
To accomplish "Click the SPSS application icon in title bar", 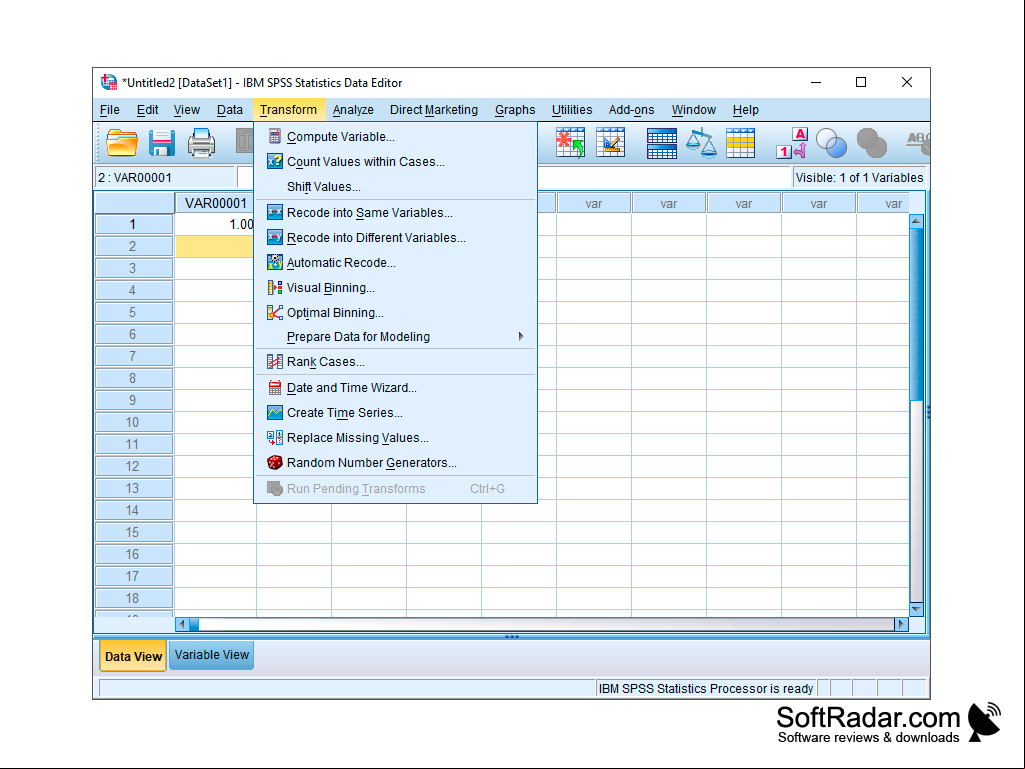I will [x=109, y=82].
